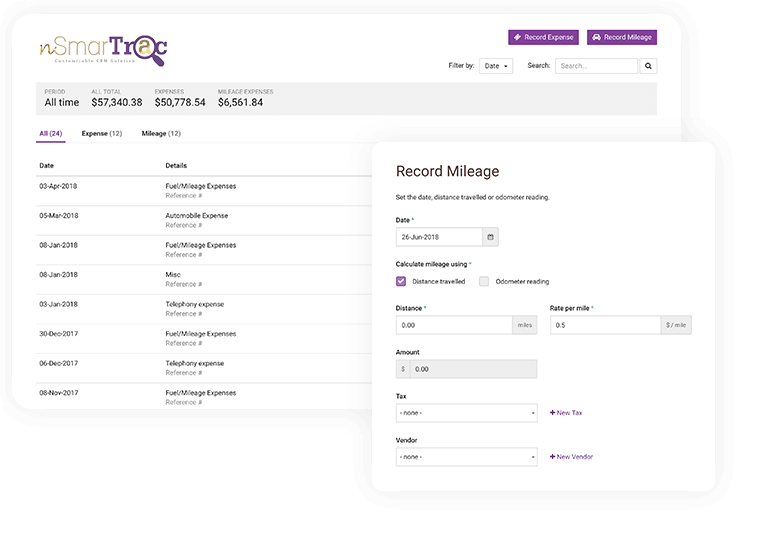Click the plus icon next to New Vendor
The height and width of the screenshot is (554, 772).
click(x=553, y=457)
